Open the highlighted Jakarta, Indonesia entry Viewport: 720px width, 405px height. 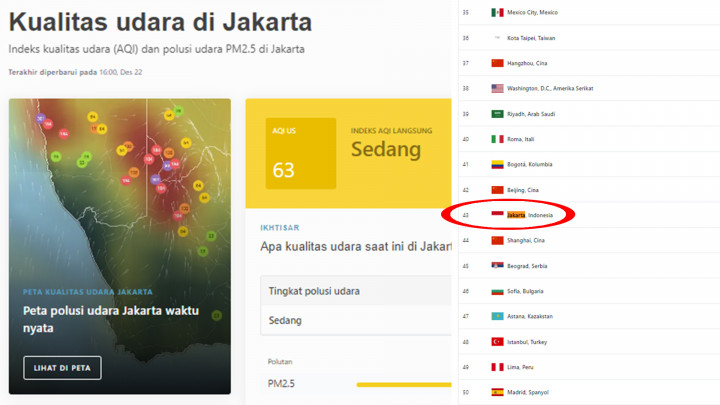coord(530,215)
